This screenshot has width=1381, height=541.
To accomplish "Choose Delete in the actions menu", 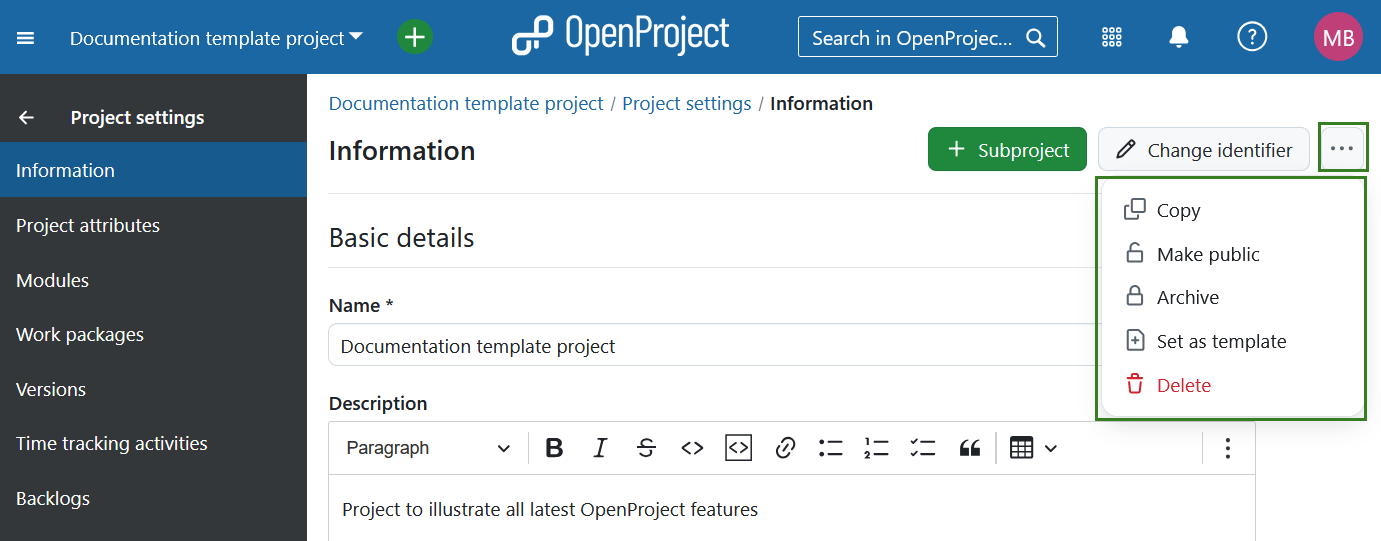I will 1231,385.
